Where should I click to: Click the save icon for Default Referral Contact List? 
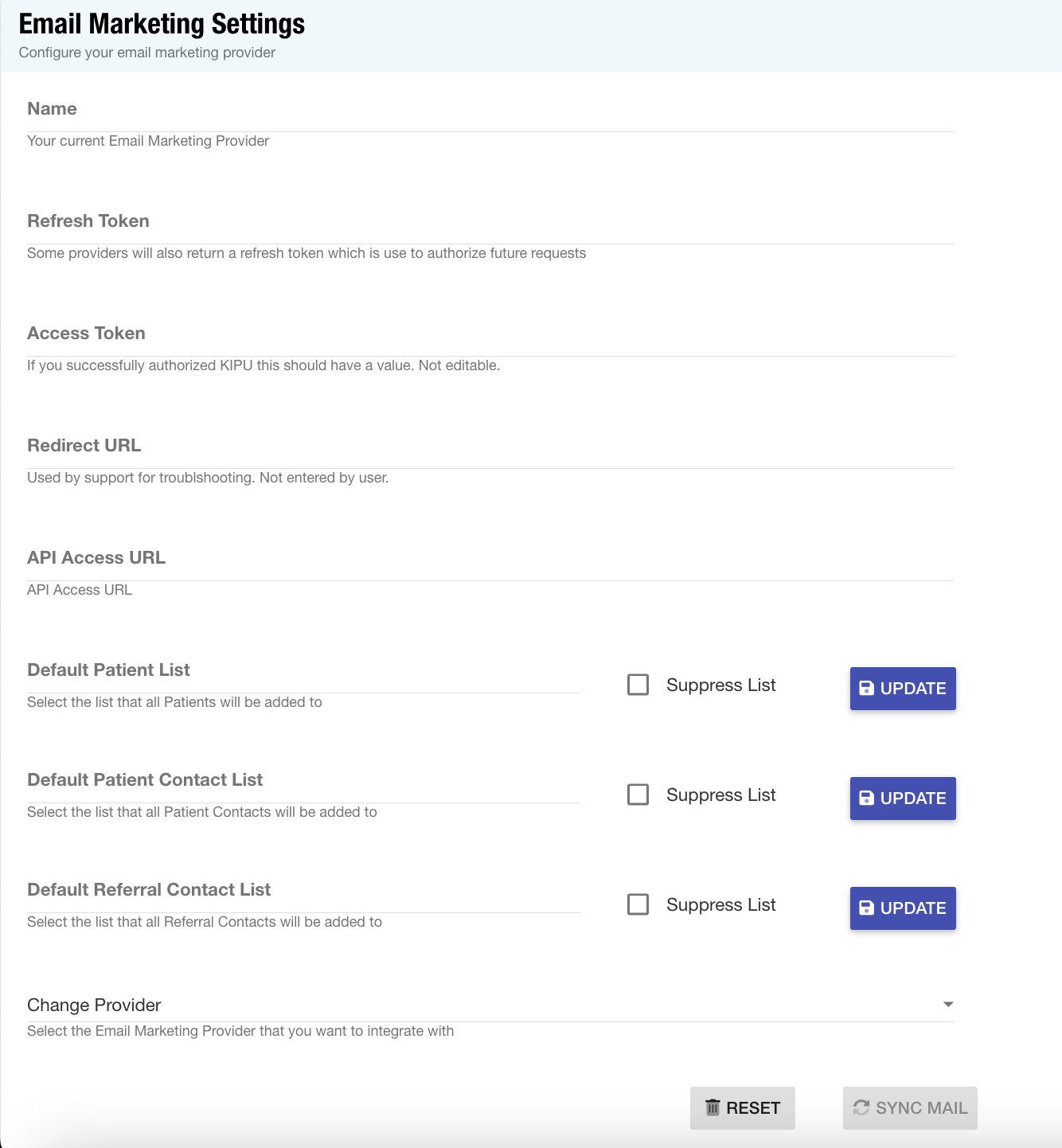[867, 908]
